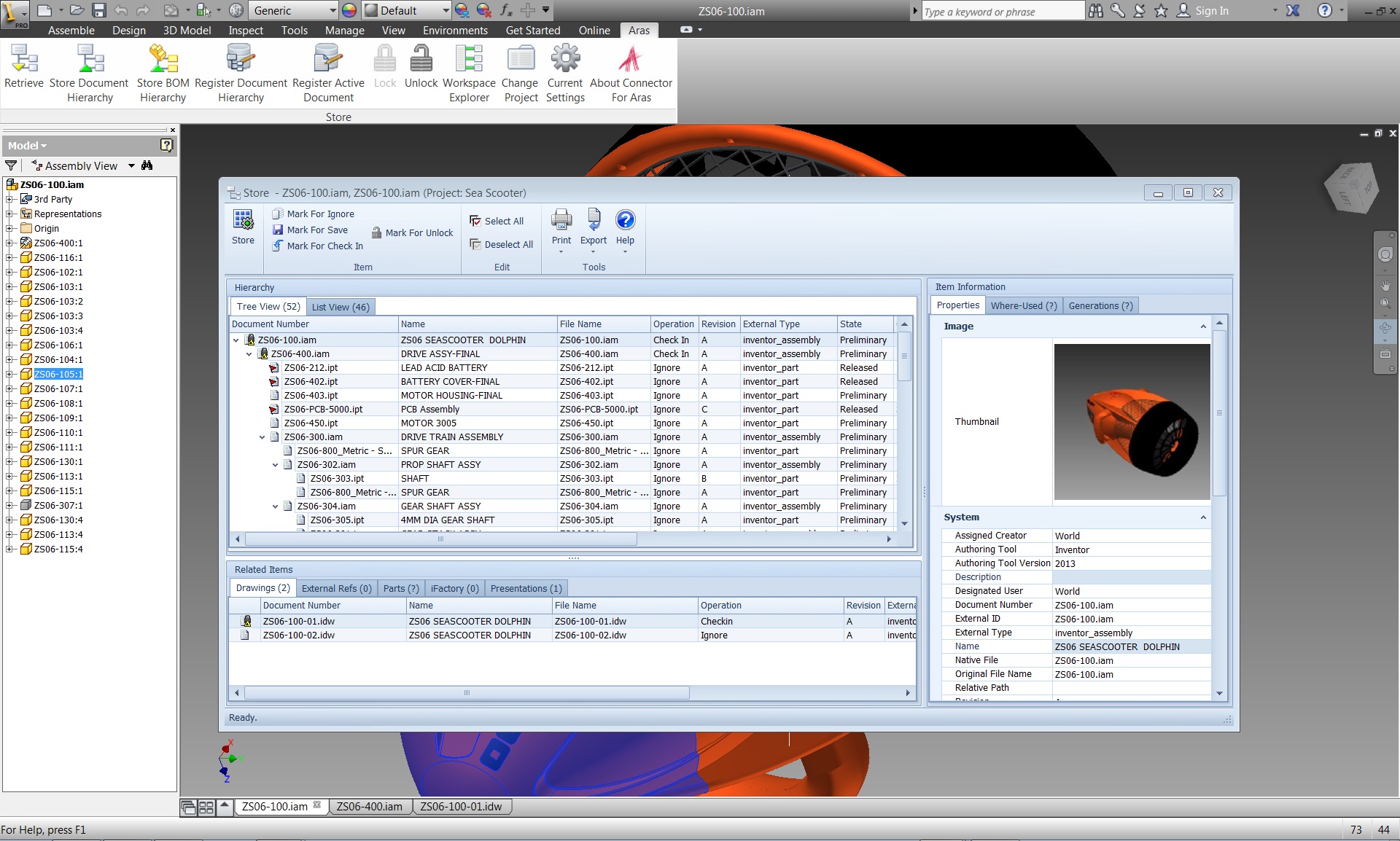The height and width of the screenshot is (841, 1400).
Task: Open External Refs (0) tab
Action: (x=336, y=588)
